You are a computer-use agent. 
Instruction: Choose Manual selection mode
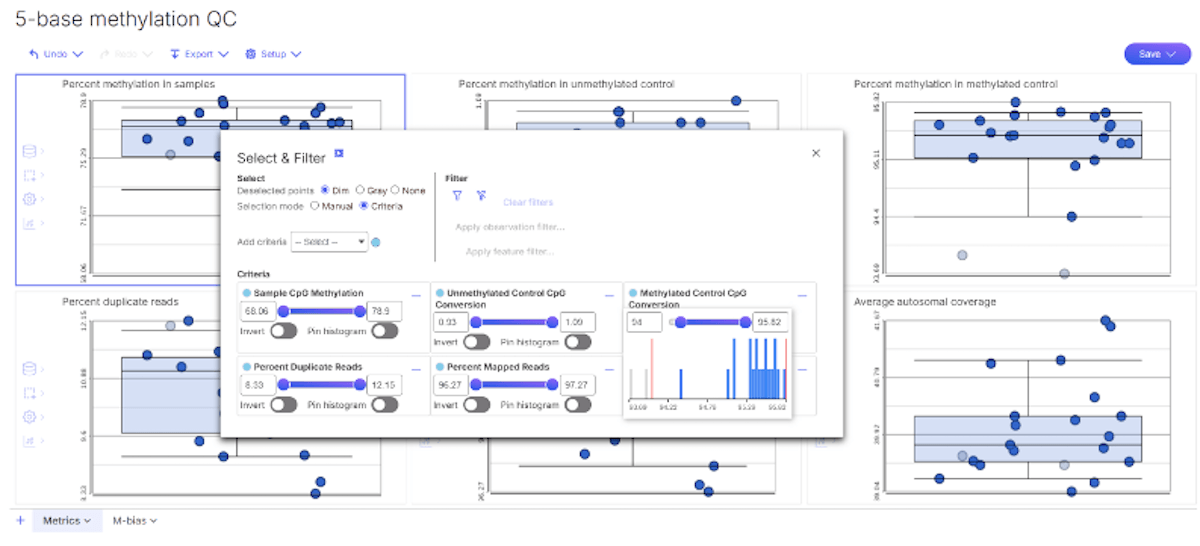tap(315, 206)
